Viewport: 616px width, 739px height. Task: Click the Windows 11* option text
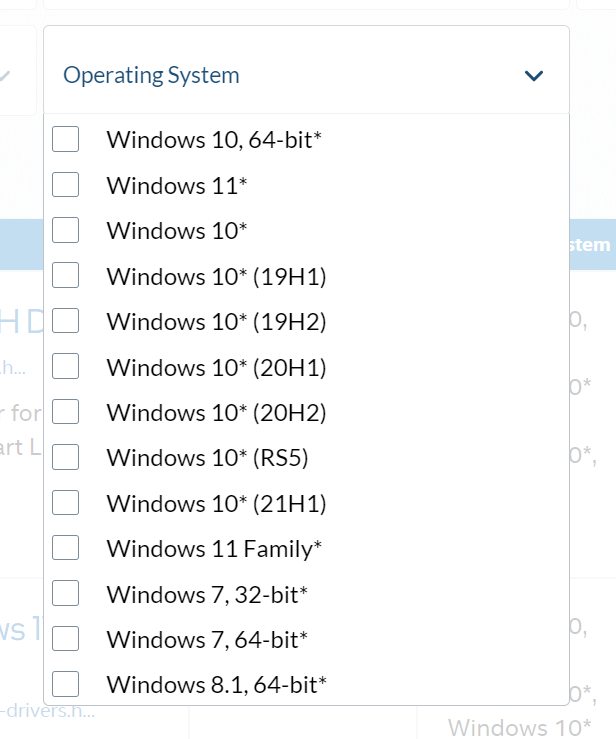click(177, 185)
